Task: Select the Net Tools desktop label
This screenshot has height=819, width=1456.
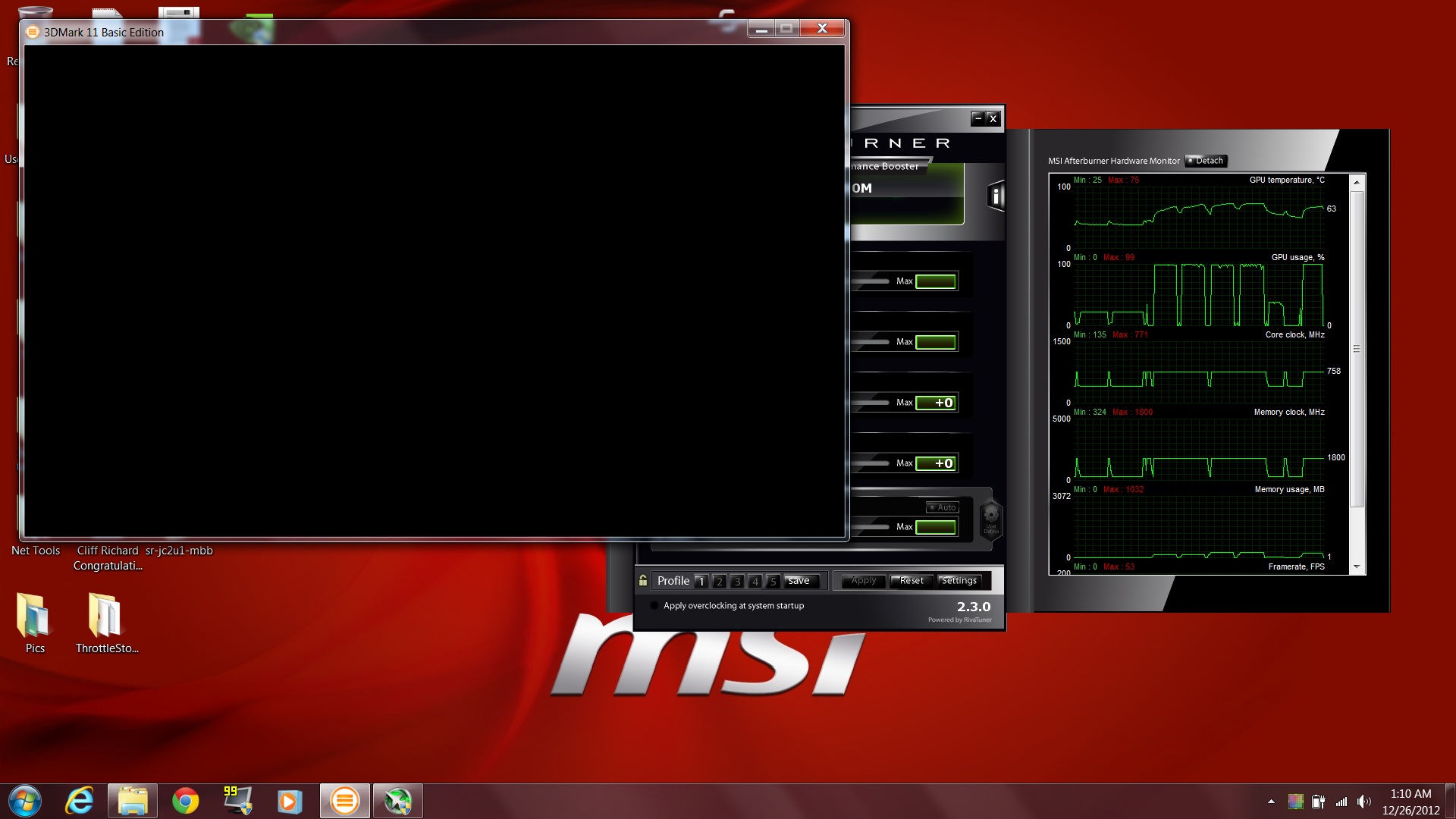Action: click(36, 551)
